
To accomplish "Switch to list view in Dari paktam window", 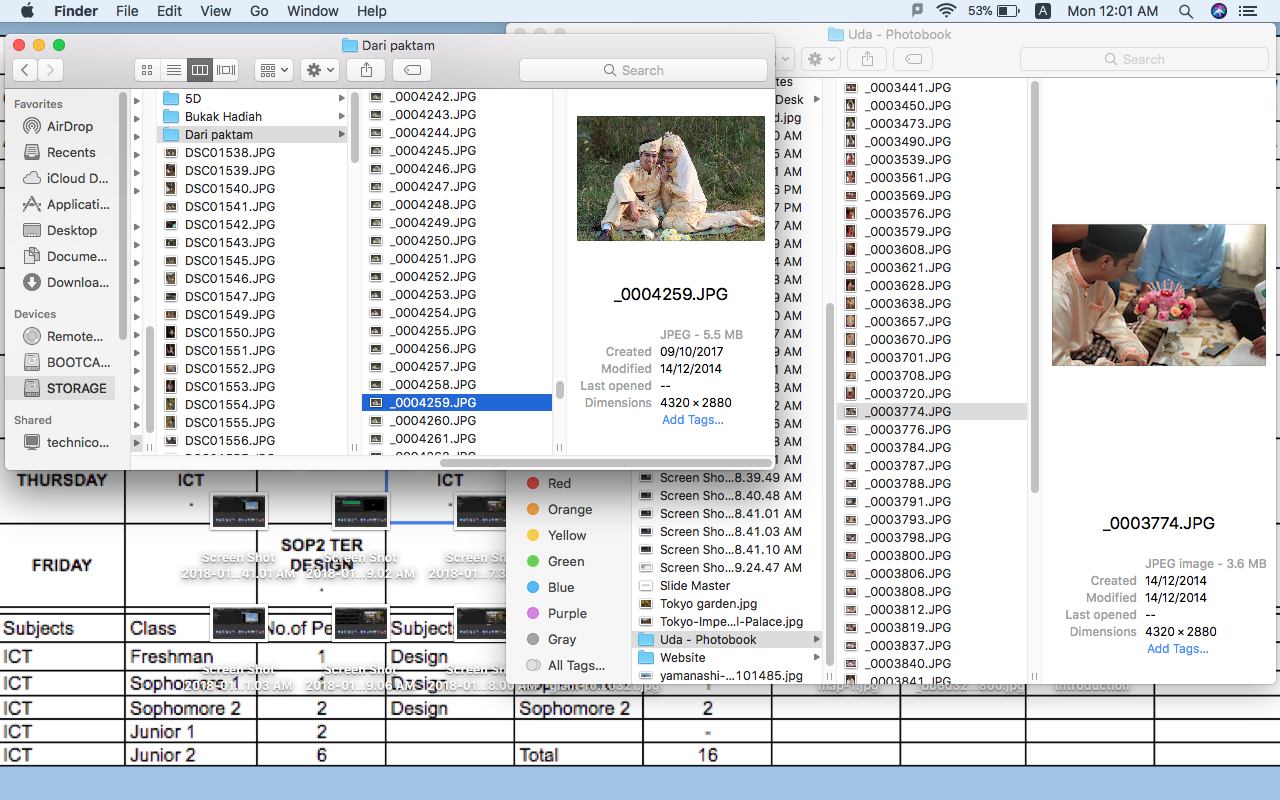I will click(173, 70).
